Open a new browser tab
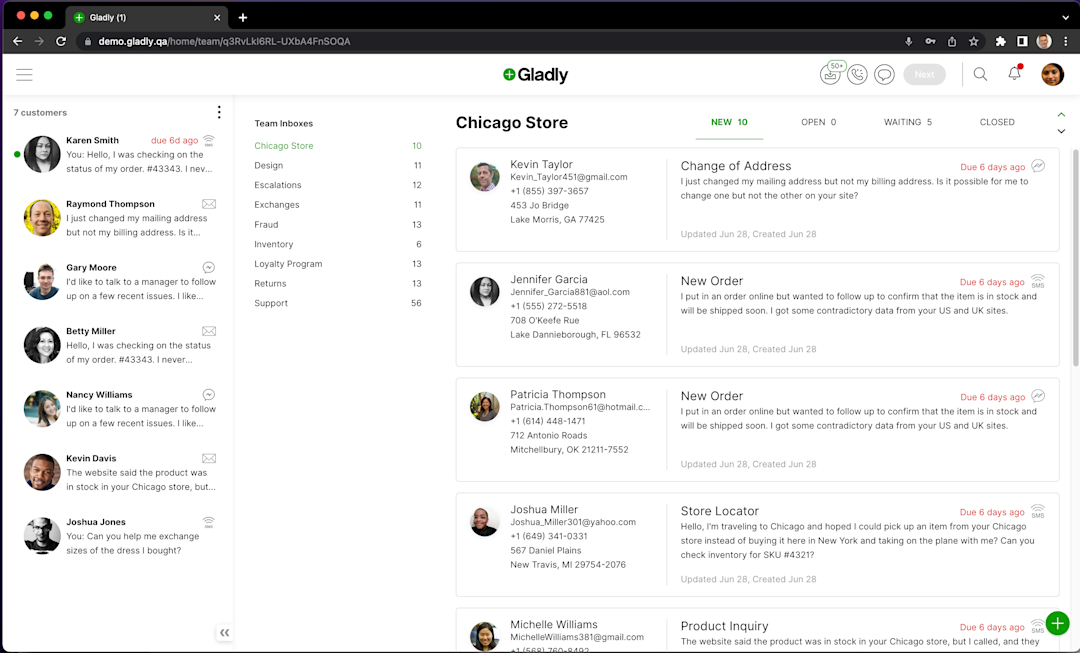Image resolution: width=1080 pixels, height=653 pixels. pyautogui.click(x=242, y=17)
